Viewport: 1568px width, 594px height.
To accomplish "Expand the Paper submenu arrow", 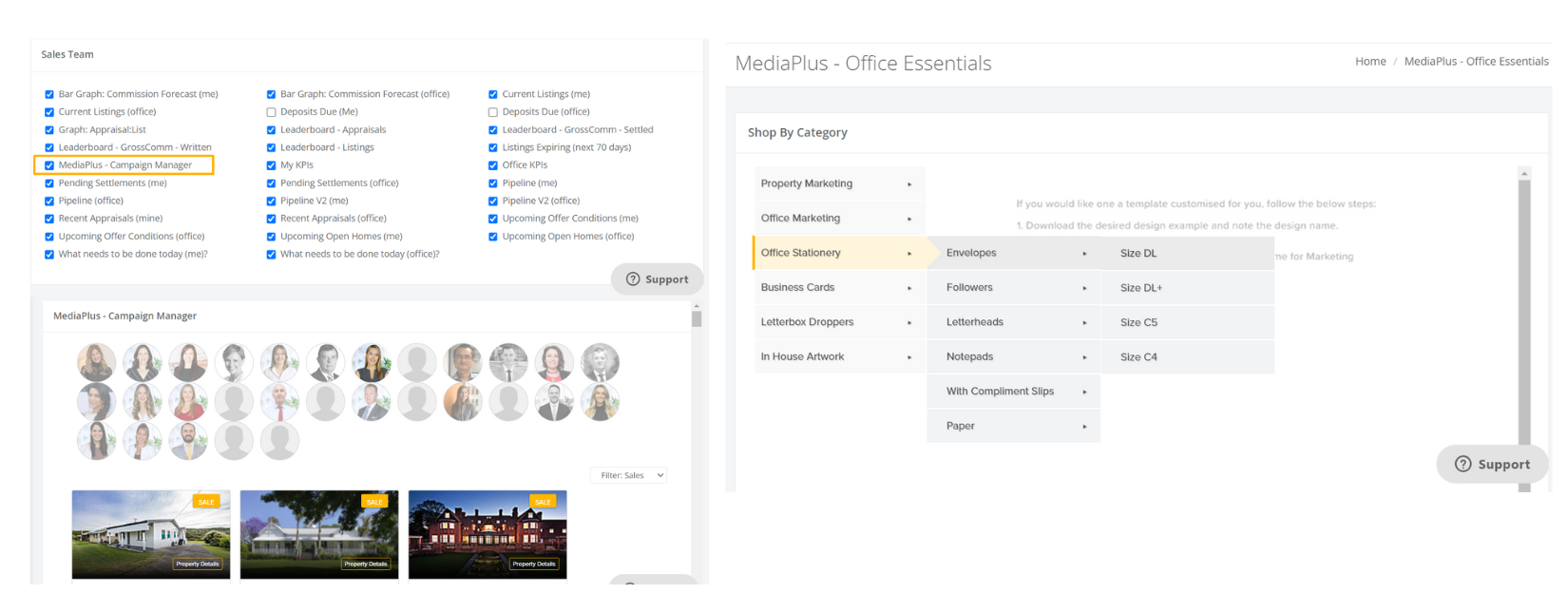I will coord(1084,427).
